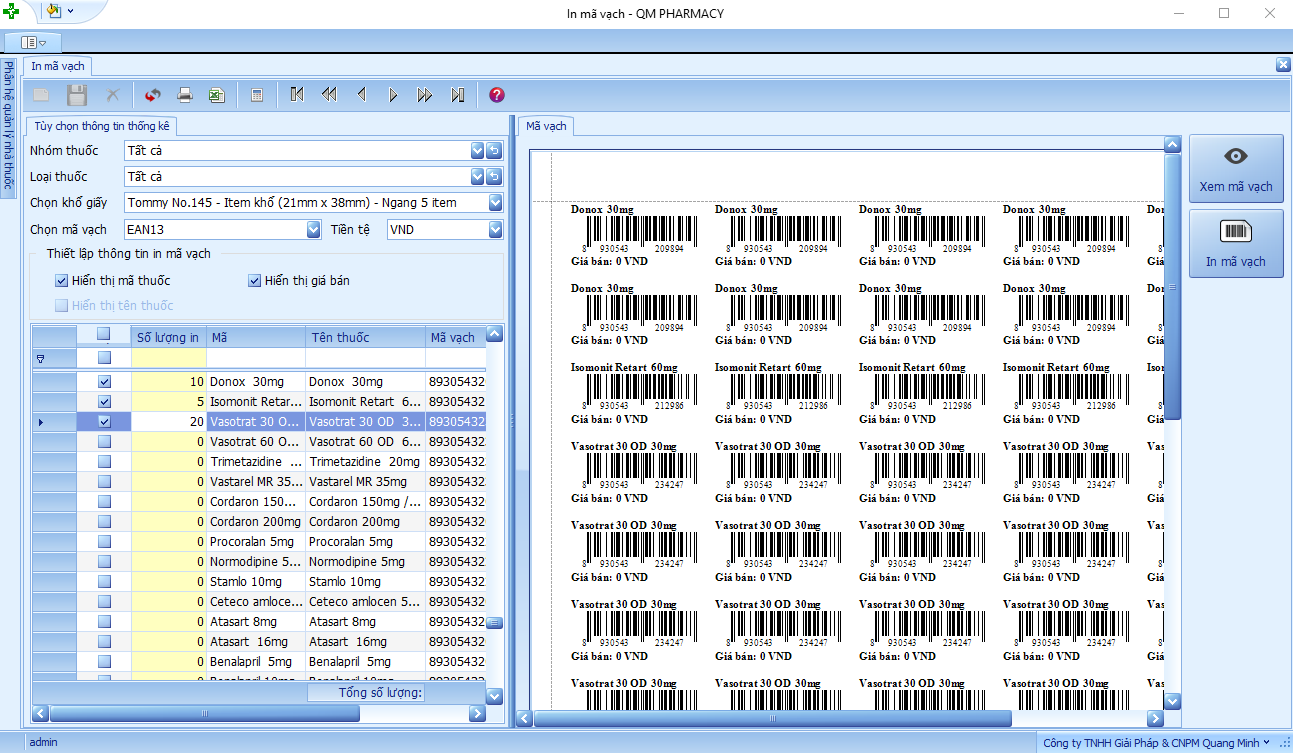Click quantity cell showing 10 for Donox

pyautogui.click(x=168, y=382)
